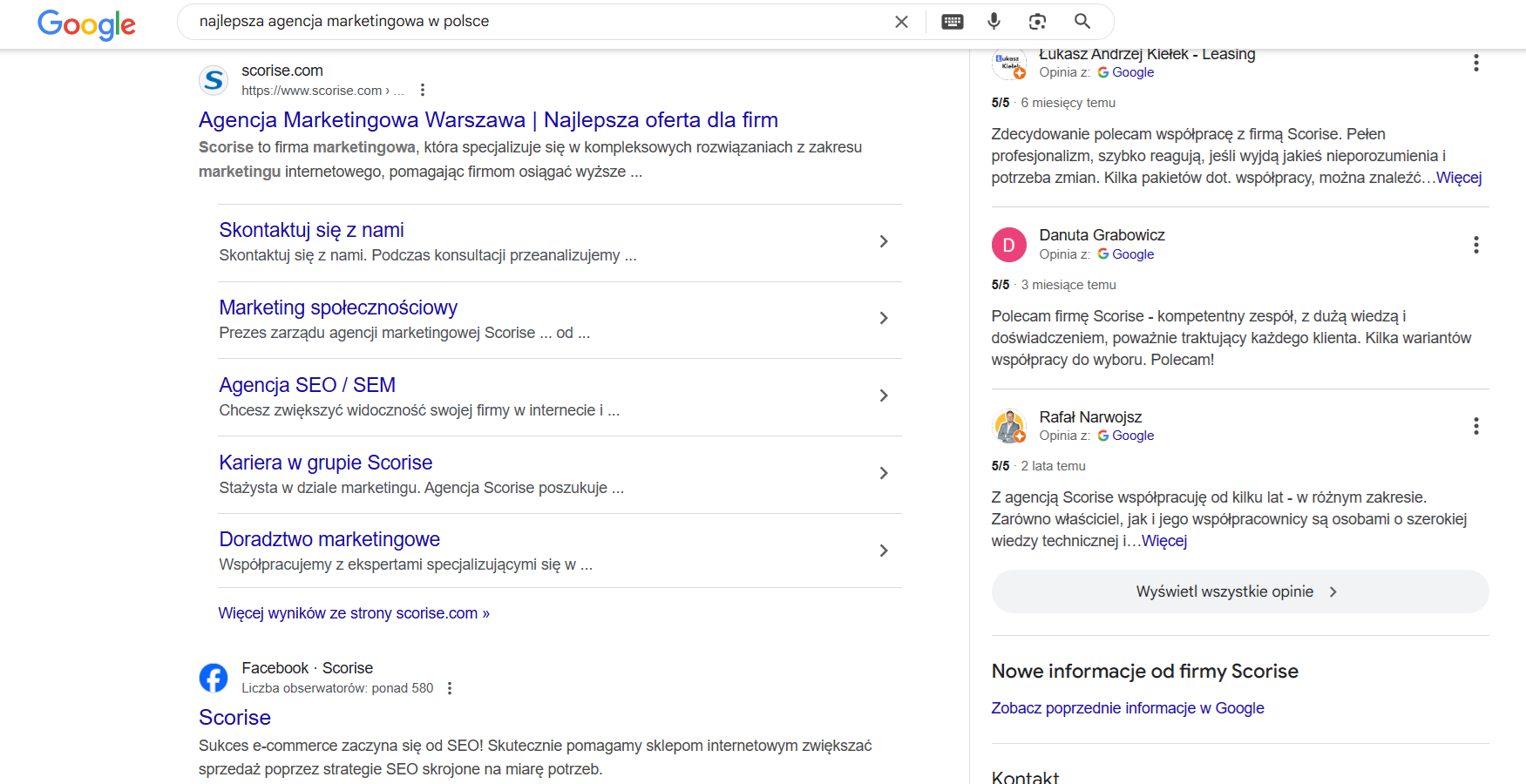
Task: Open menu for Łukasz Kiełek review
Action: (x=1475, y=63)
